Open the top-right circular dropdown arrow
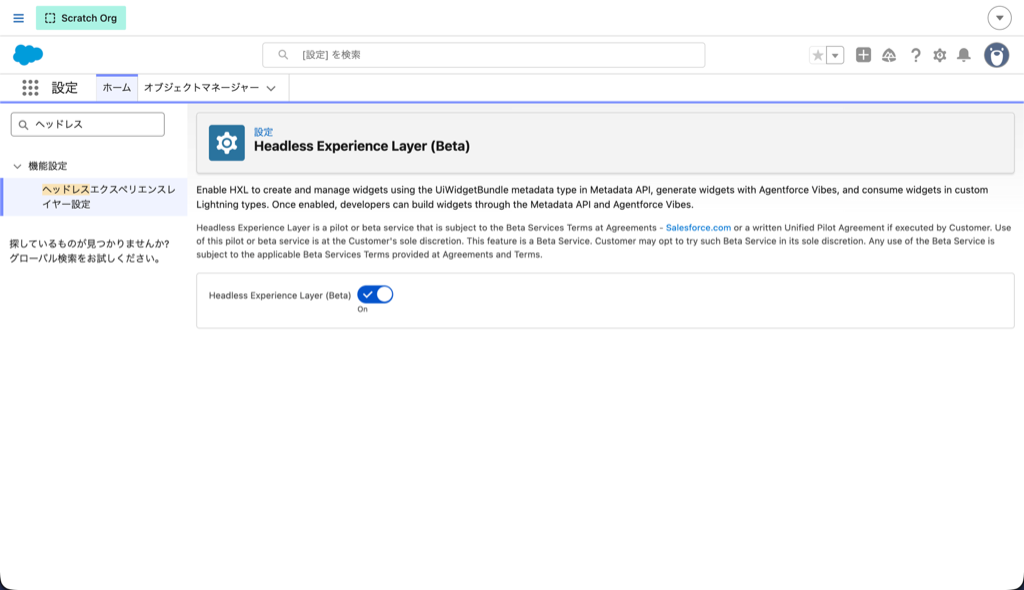 tap(999, 18)
